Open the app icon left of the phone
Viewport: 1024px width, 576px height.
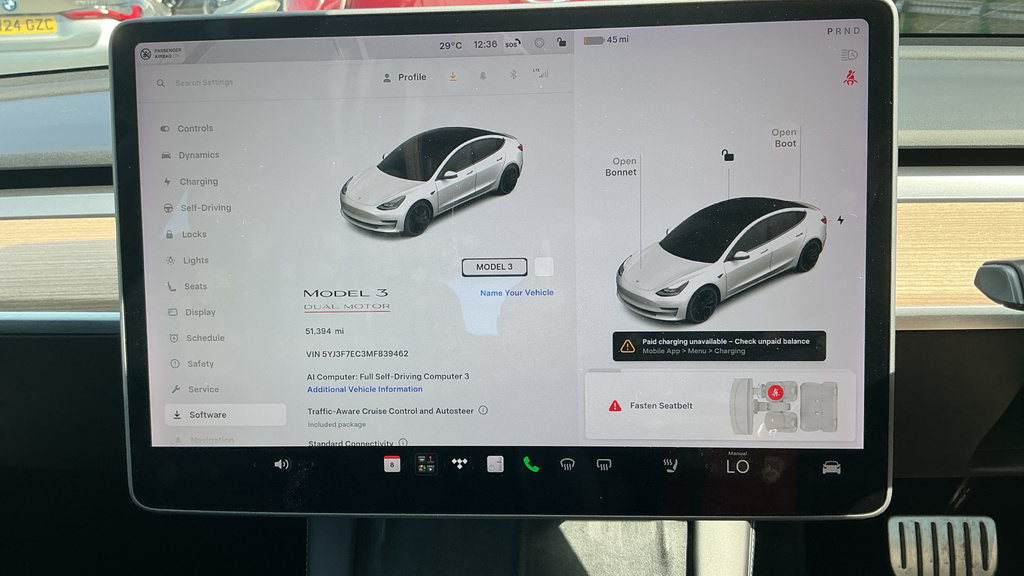click(x=495, y=464)
